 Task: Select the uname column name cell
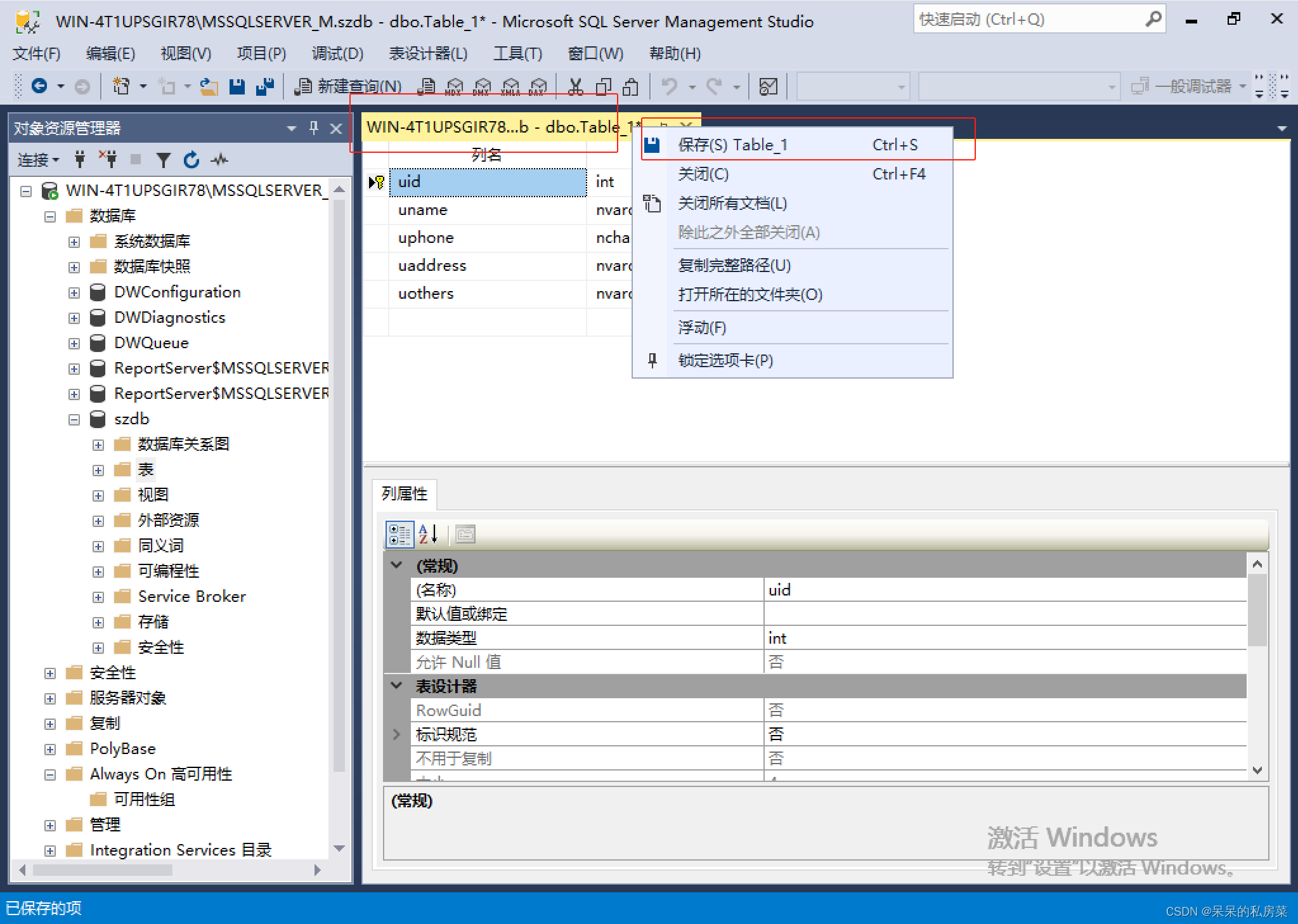pyautogui.click(x=487, y=210)
